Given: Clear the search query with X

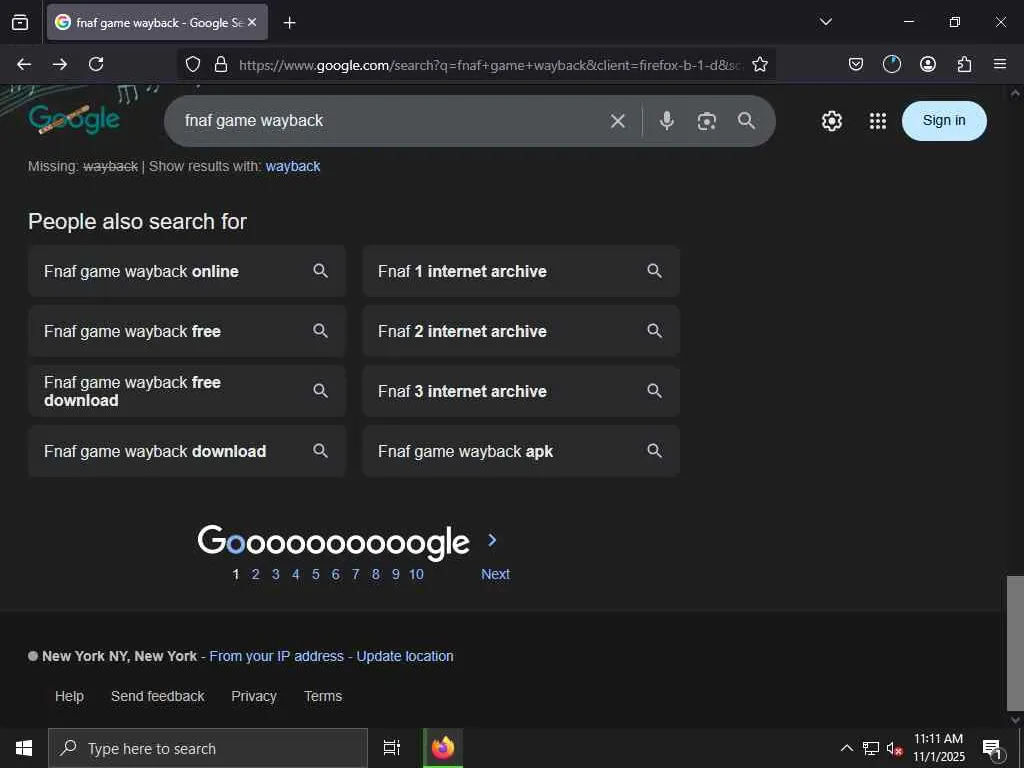Looking at the screenshot, I should point(618,121).
